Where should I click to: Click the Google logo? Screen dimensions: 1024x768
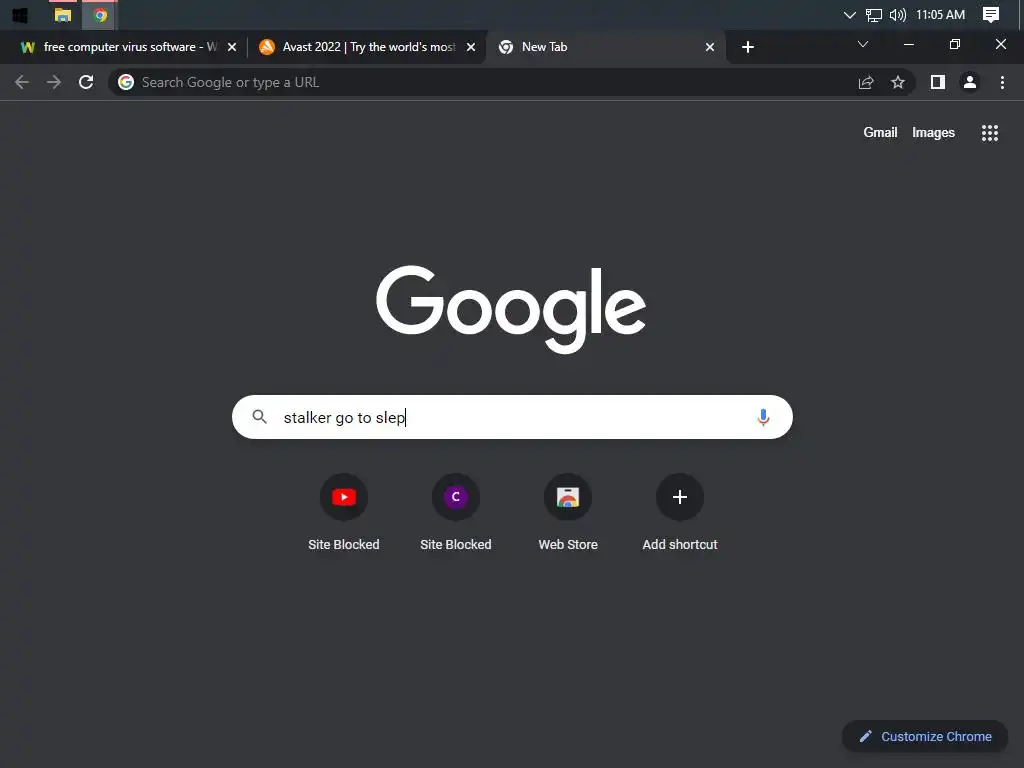511,309
